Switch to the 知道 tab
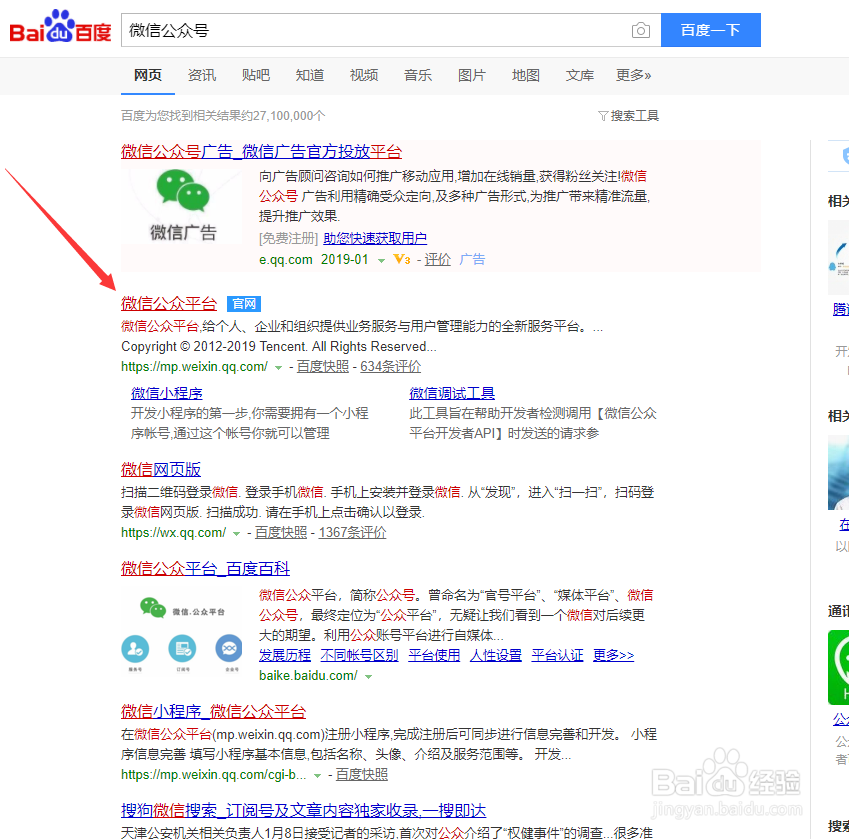 [310, 75]
